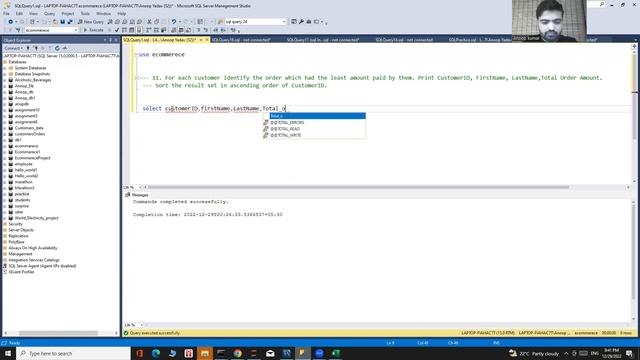This screenshot has width=640, height=360.
Task: Expand the Alcoholic_Beverages database node
Action: coord(5,80)
